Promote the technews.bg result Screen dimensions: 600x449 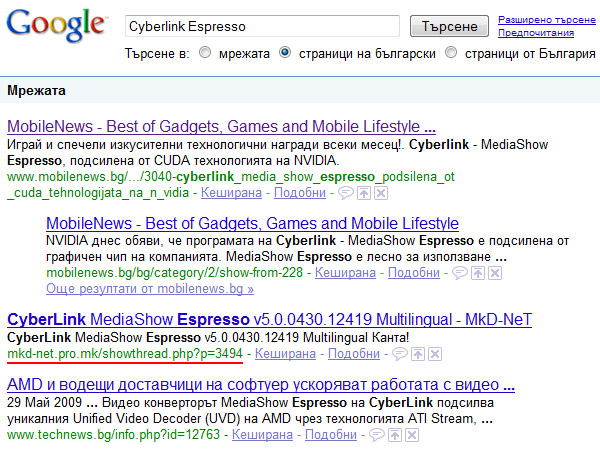tap(395, 435)
